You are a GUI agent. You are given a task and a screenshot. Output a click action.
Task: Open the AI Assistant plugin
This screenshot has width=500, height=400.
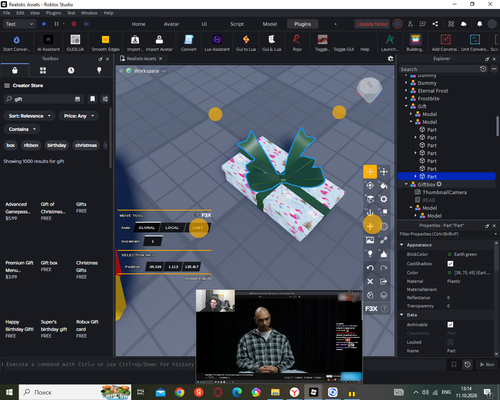point(48,40)
